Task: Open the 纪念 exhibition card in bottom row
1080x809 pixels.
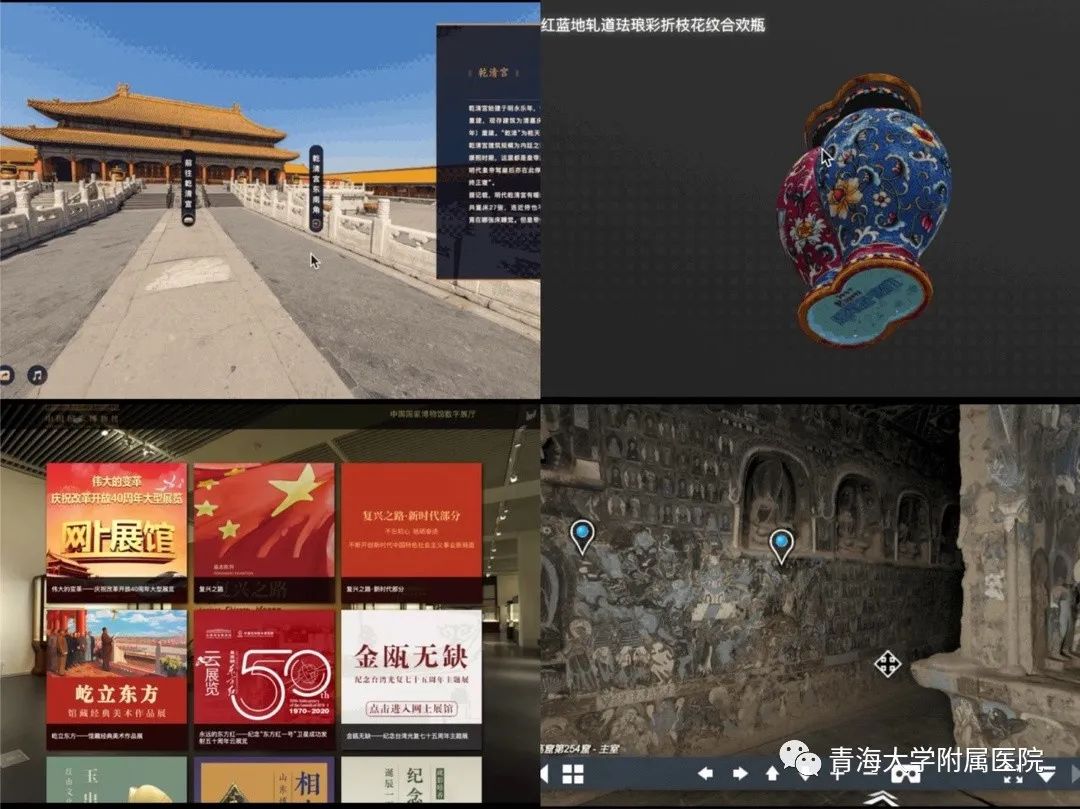Action: click(x=411, y=779)
